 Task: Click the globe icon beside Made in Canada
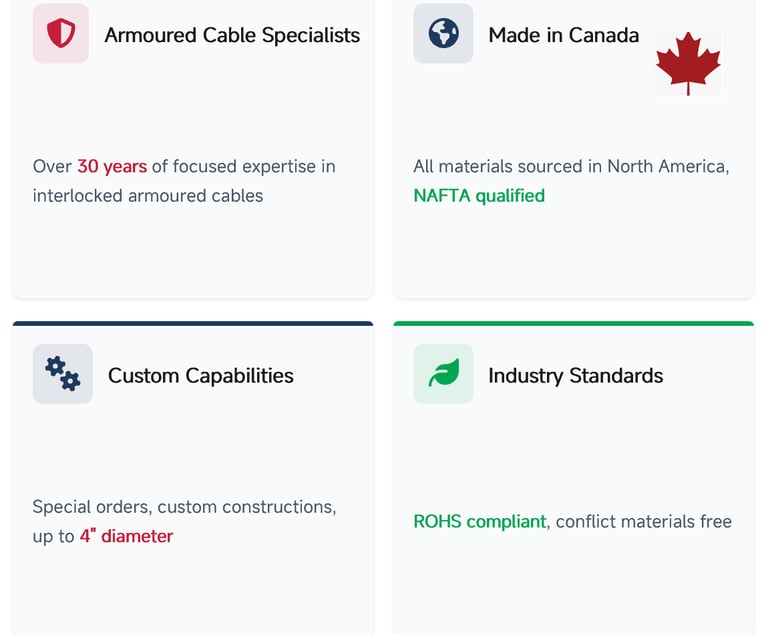pos(443,34)
